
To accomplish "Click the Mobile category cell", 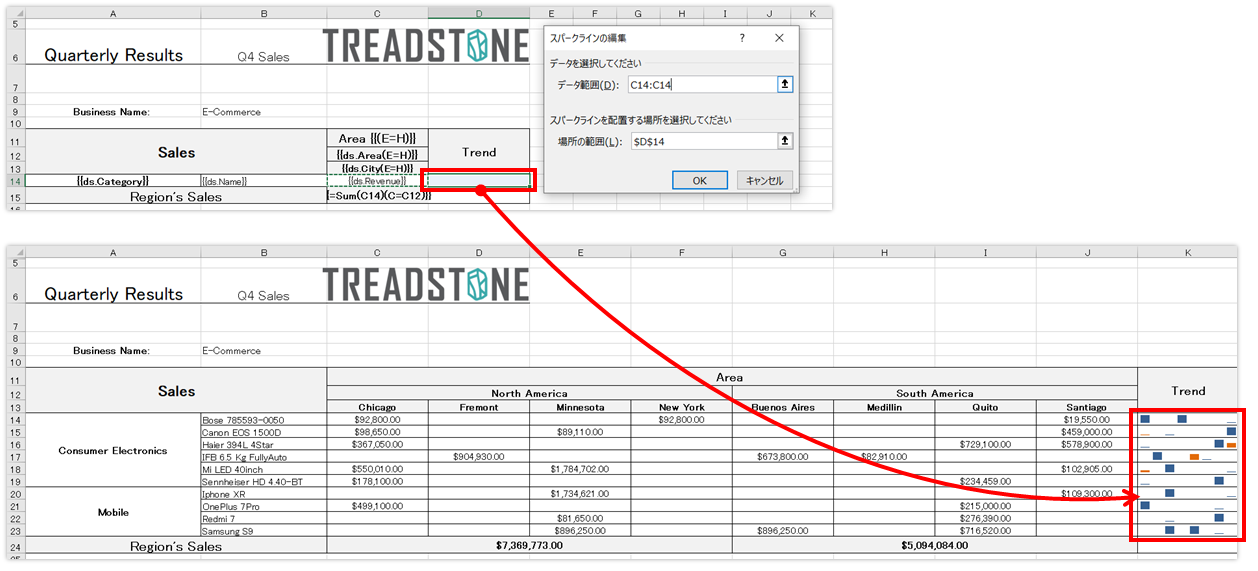I will click(112, 512).
